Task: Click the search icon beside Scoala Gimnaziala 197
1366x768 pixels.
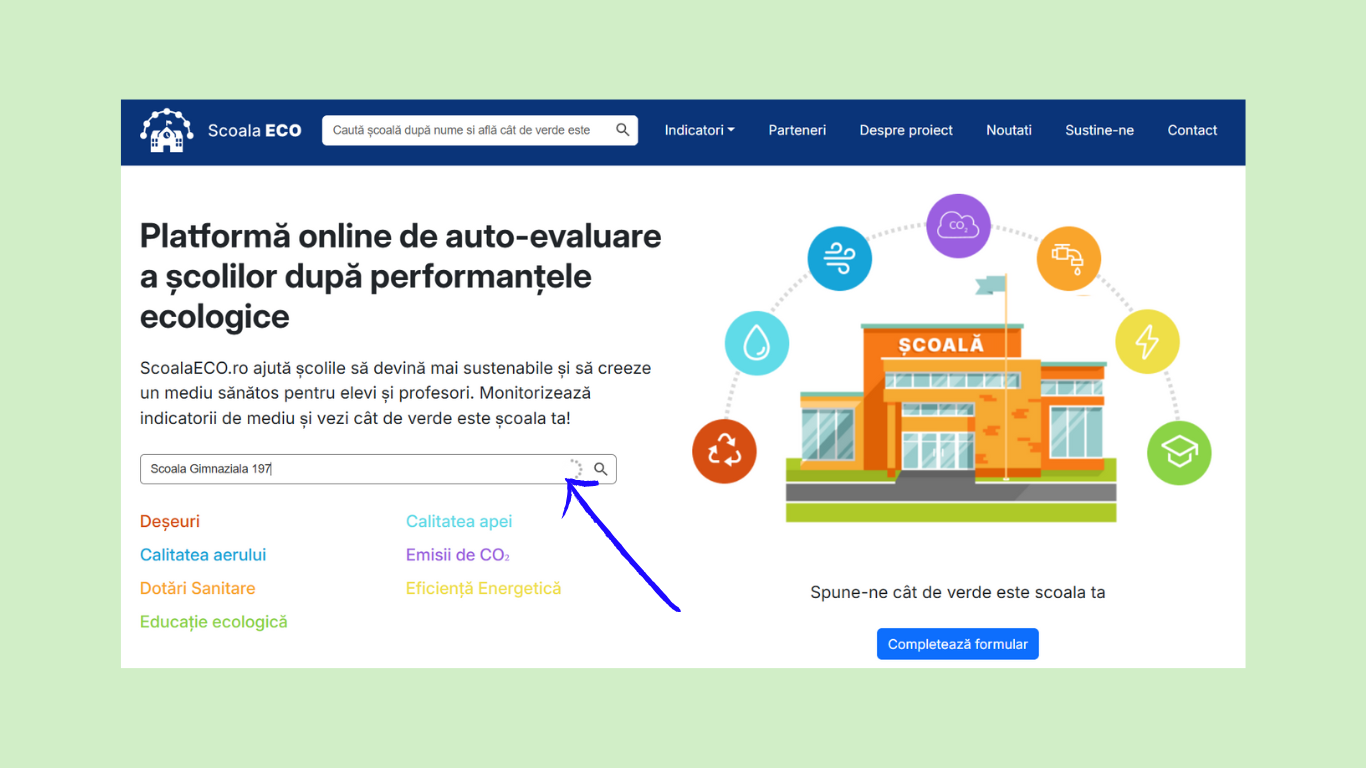Action: [x=601, y=469]
